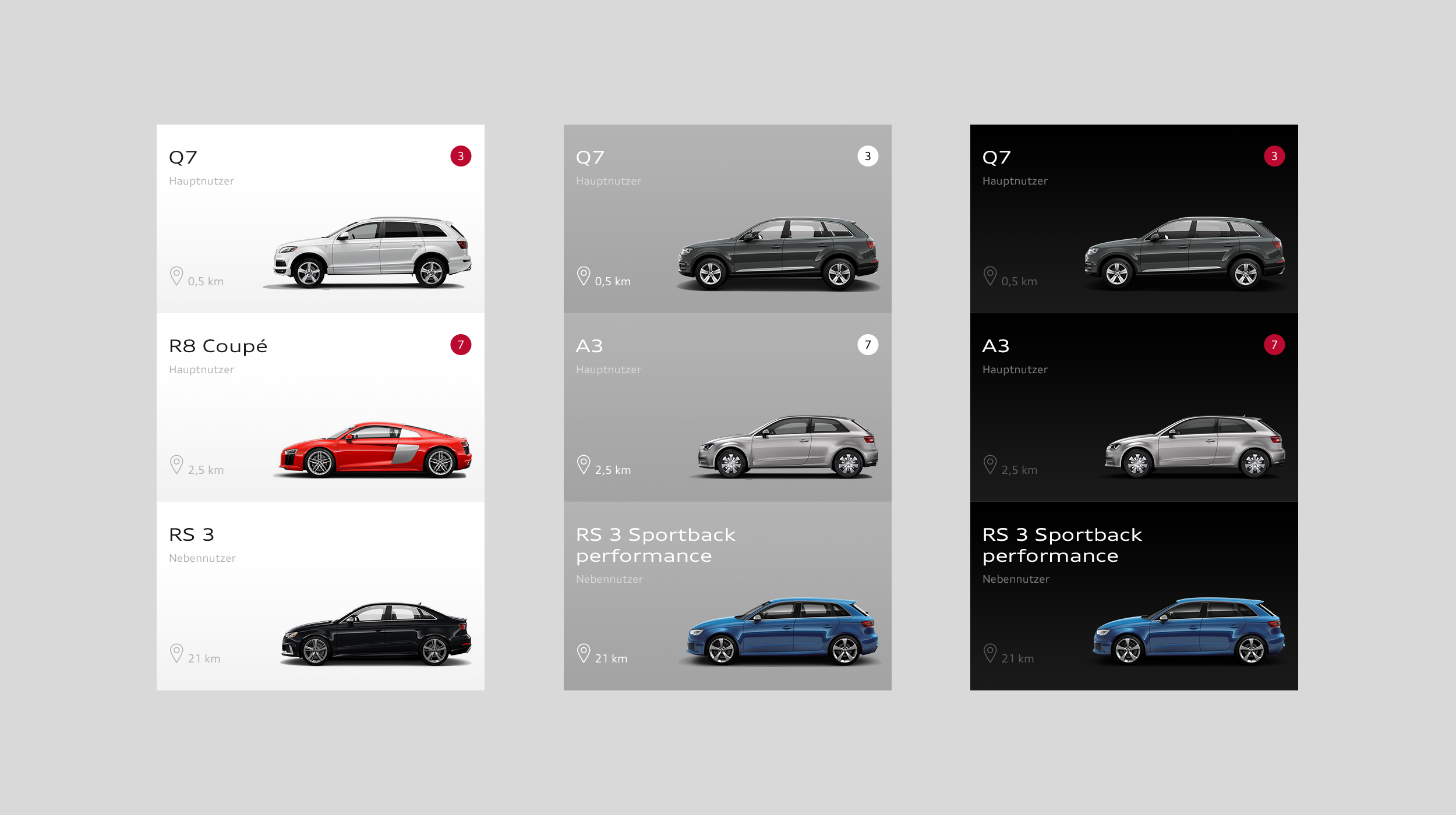Click 21 km distance in gray panel
The image size is (1456, 815).
(611, 659)
